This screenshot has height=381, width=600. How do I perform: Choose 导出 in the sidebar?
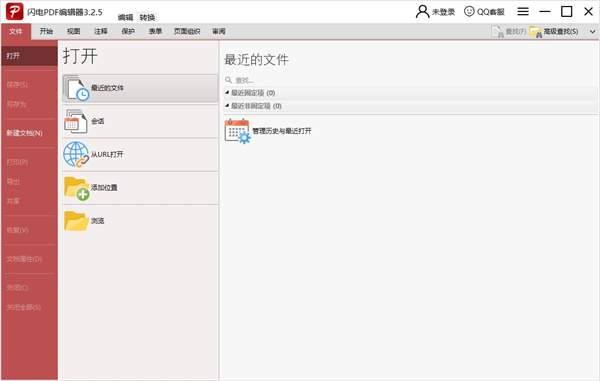13,182
